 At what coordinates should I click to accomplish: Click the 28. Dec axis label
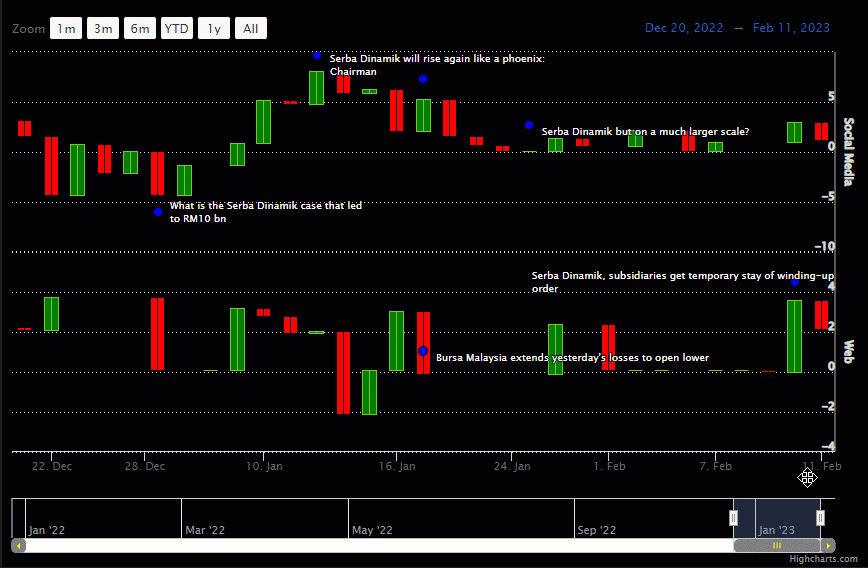click(x=145, y=466)
